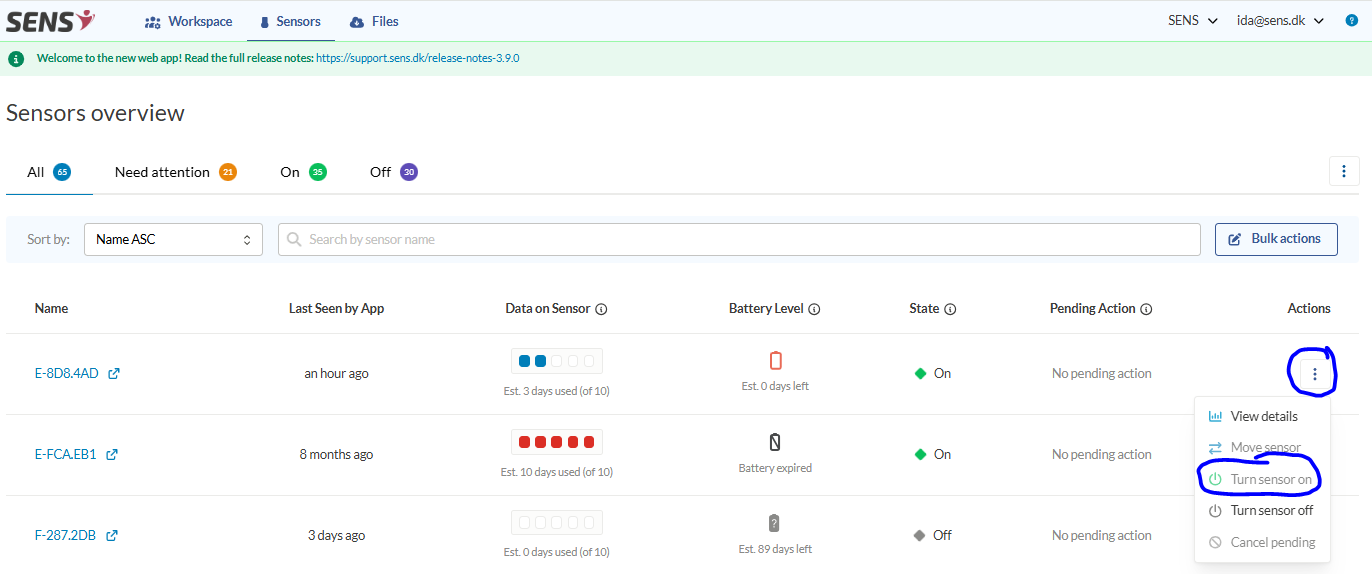Click the Search by sensor name field

[x=738, y=239]
